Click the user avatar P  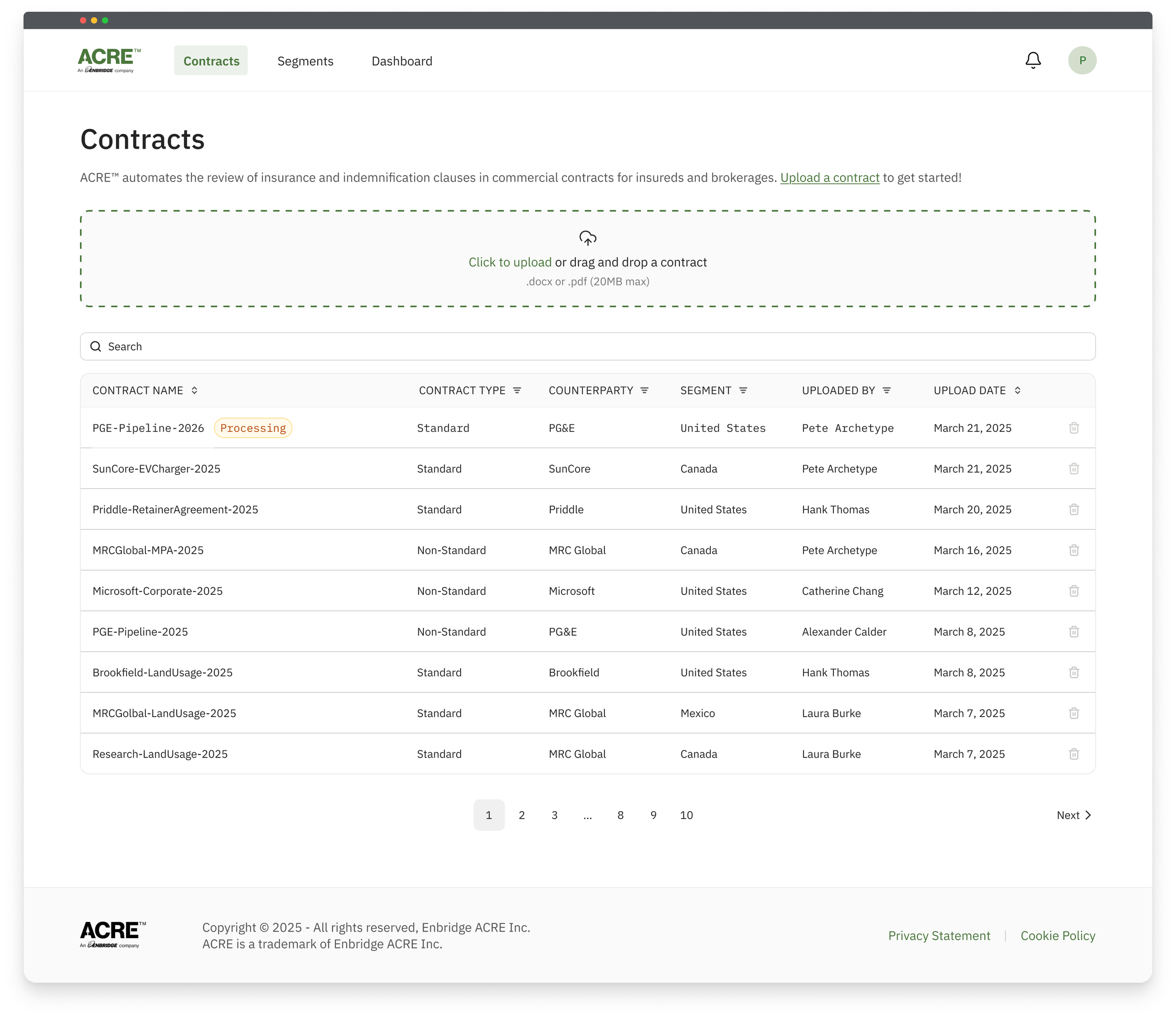(1081, 60)
